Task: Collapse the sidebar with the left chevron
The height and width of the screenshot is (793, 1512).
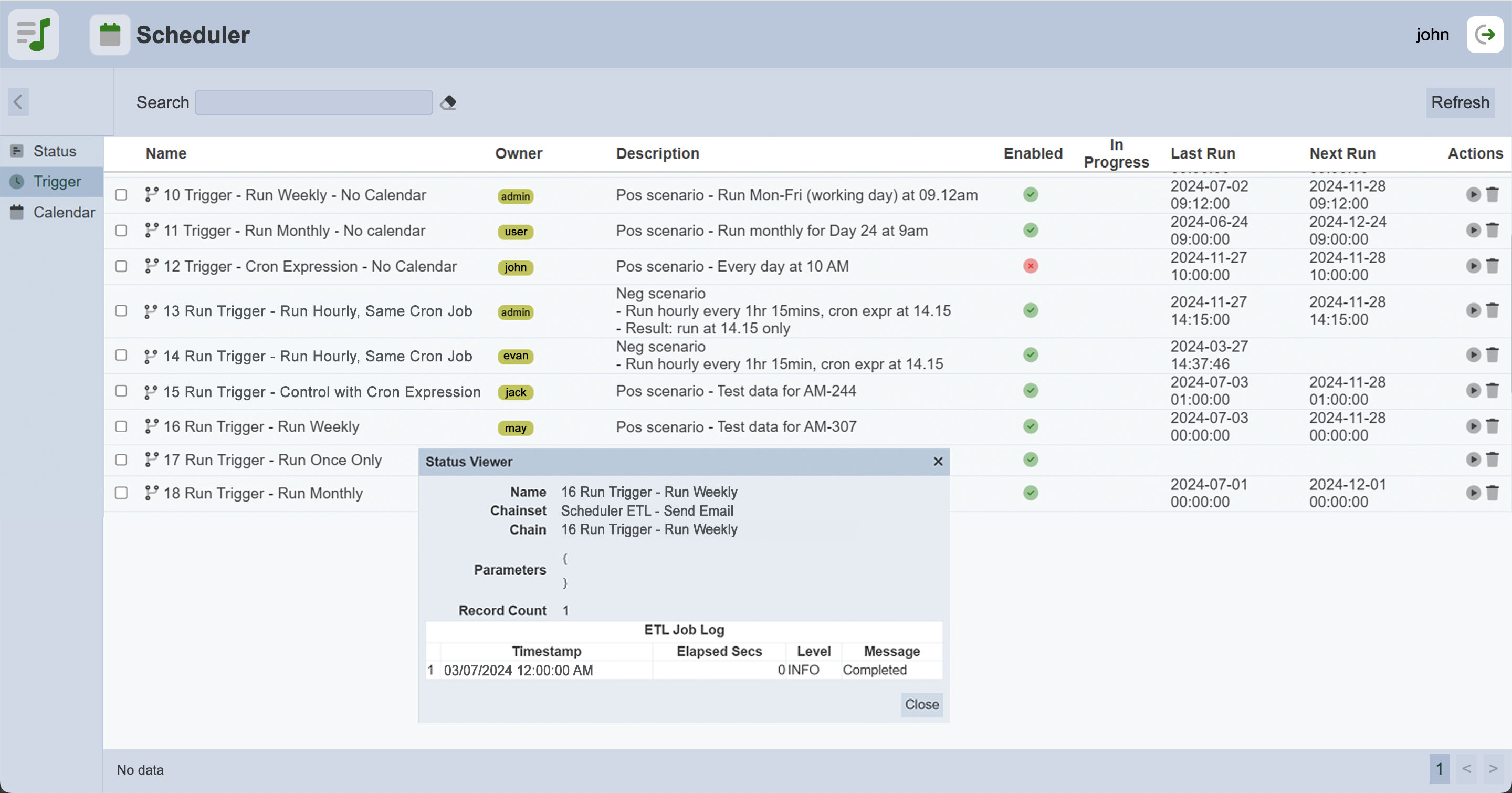Action: coord(18,102)
